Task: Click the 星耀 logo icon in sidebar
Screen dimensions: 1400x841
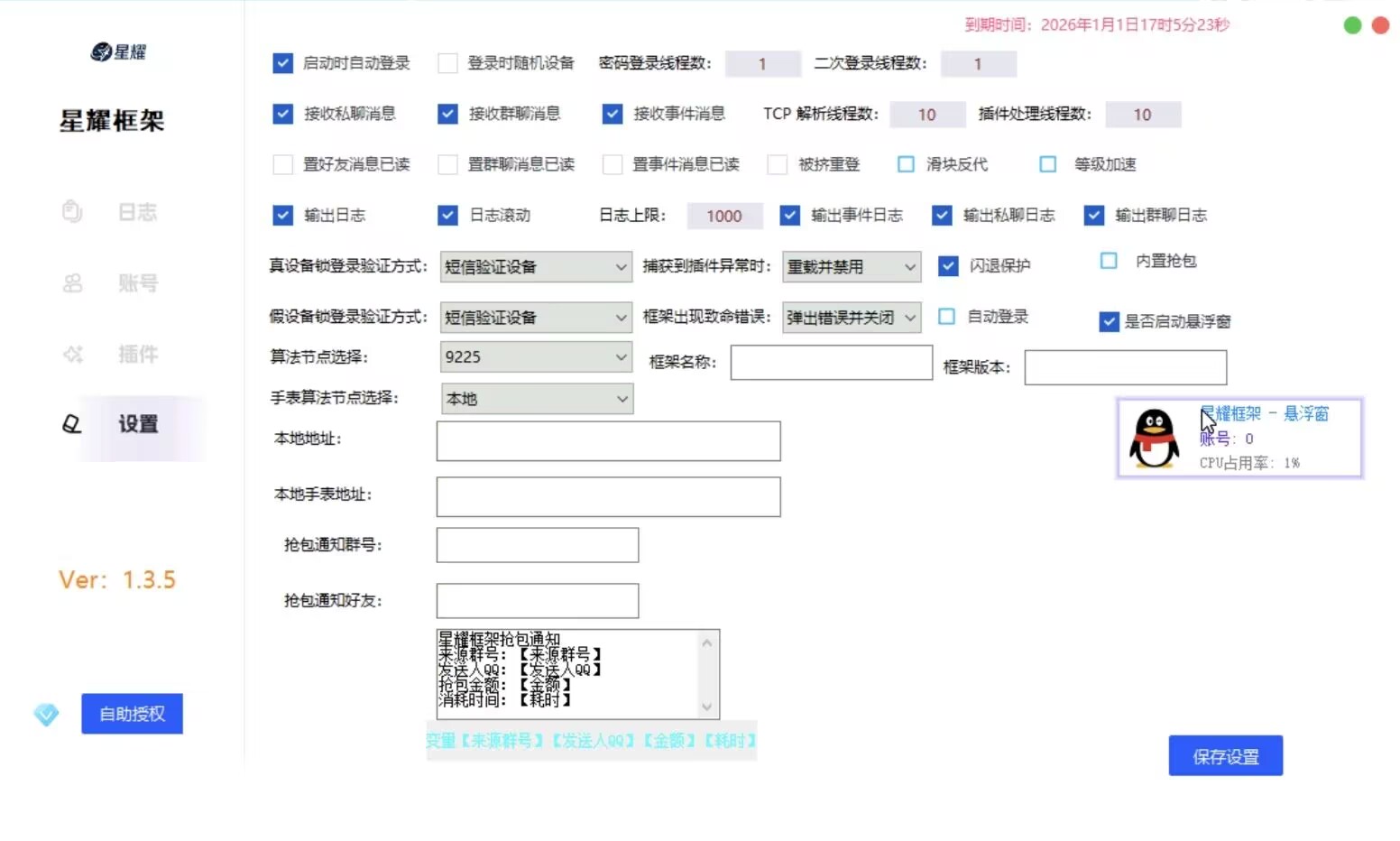Action: (x=101, y=52)
